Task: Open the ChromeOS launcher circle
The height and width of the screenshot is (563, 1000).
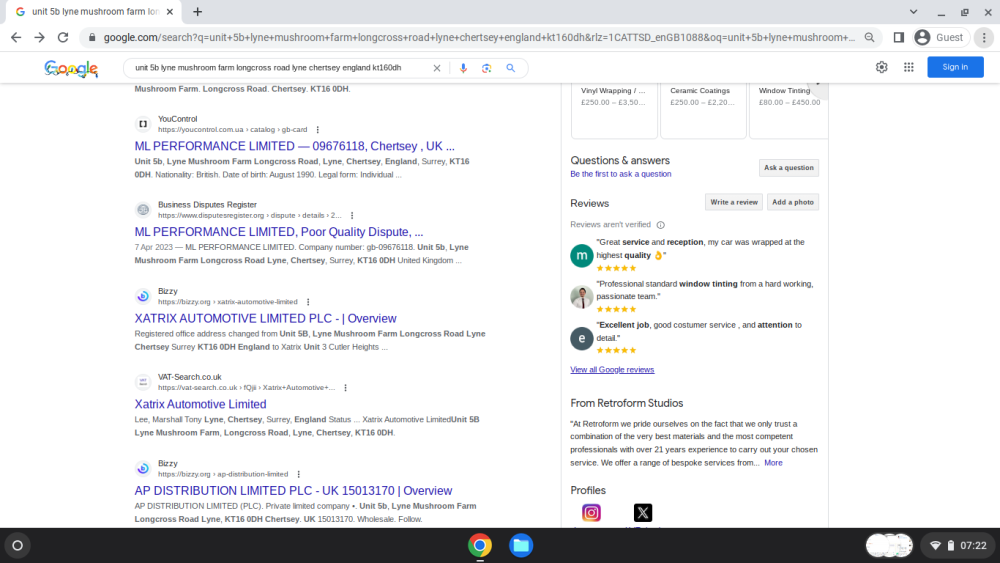Action: click(x=18, y=545)
